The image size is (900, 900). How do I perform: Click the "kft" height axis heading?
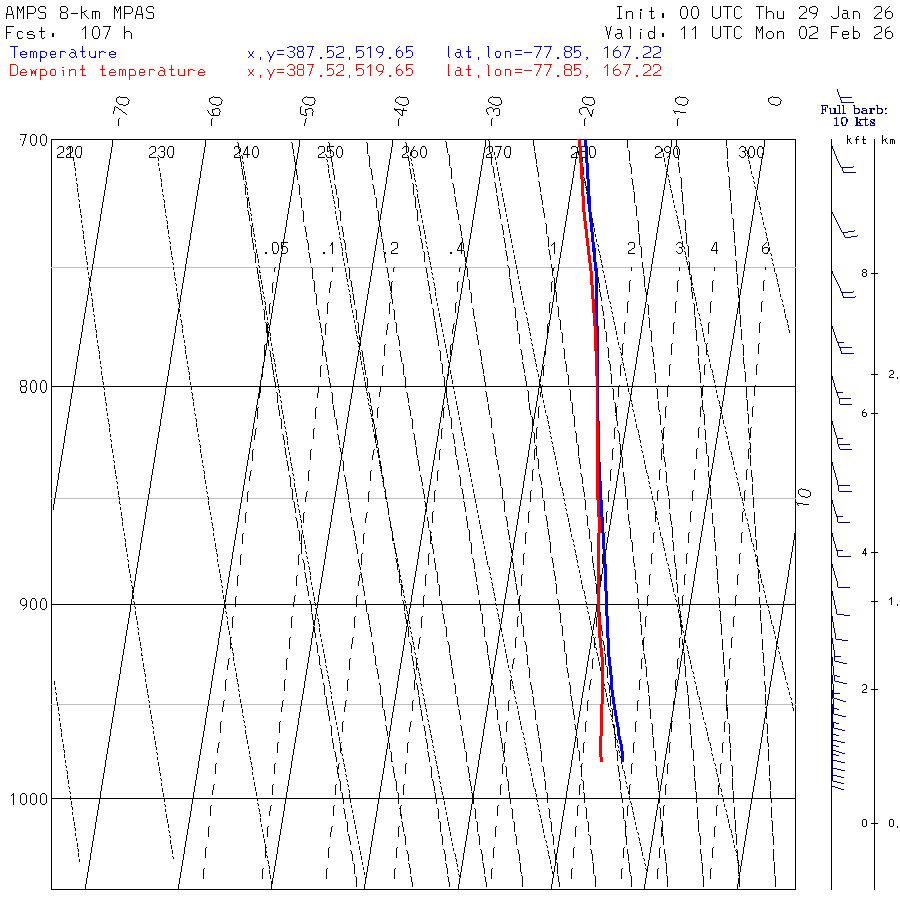[x=856, y=140]
